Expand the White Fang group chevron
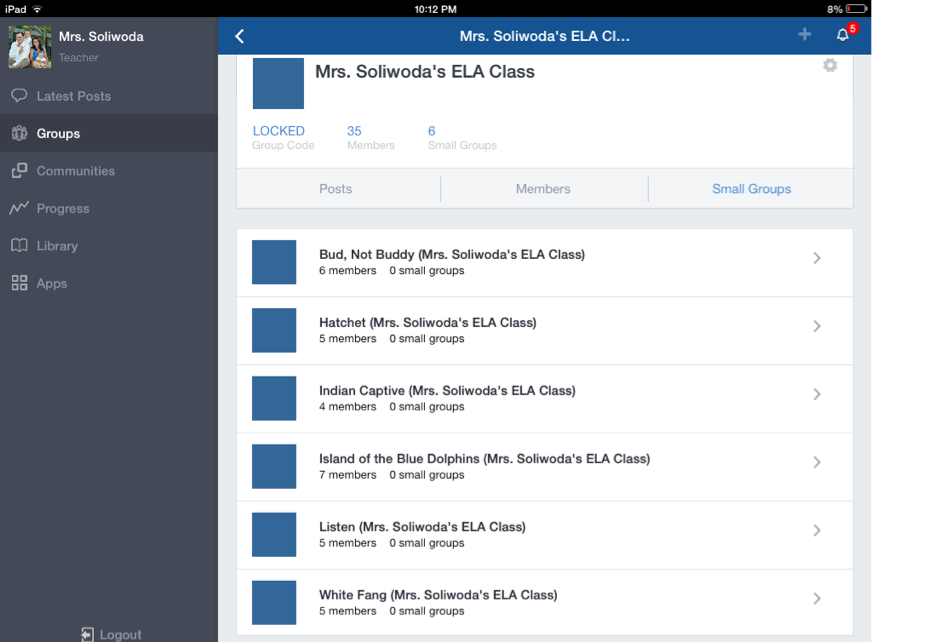Image resolution: width=941 pixels, height=642 pixels. click(816, 598)
